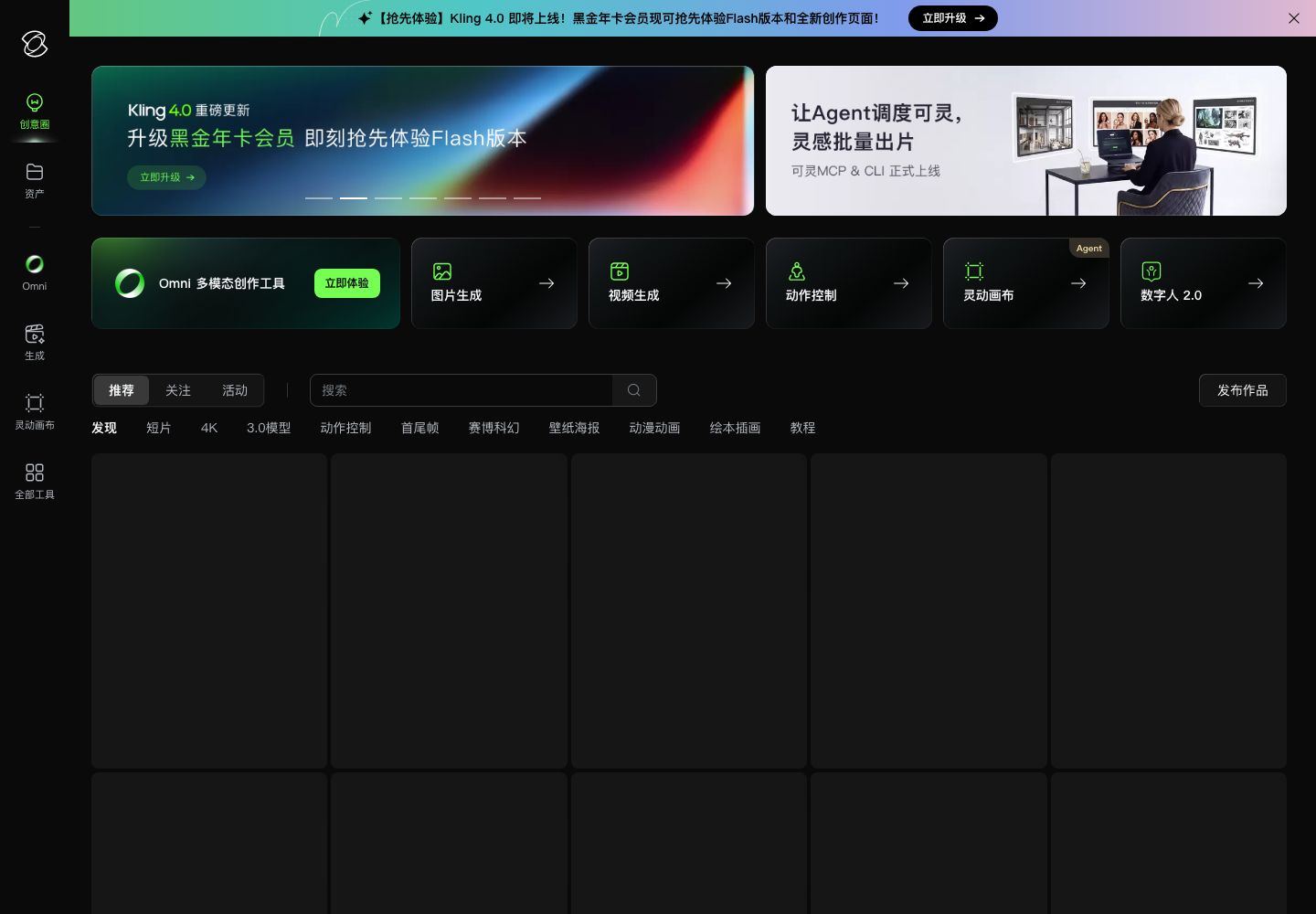The image size is (1316, 914).
Task: Open Omni from the sidebar
Action: pyautogui.click(x=35, y=272)
